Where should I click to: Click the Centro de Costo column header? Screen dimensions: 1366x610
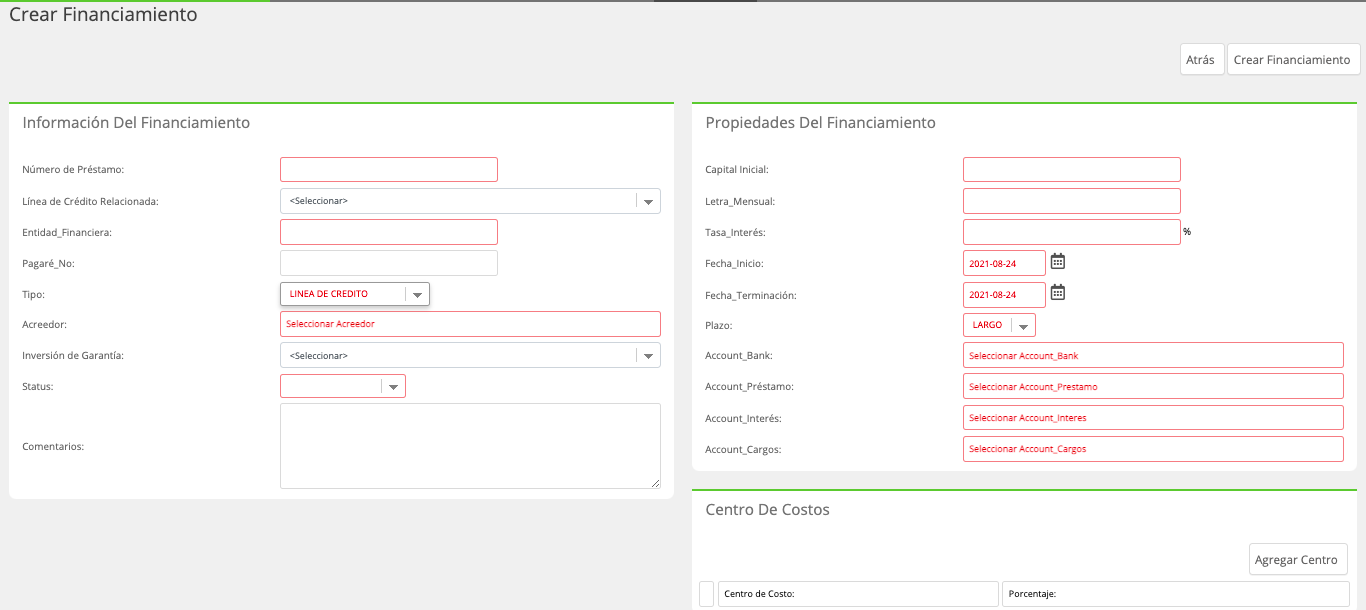(x=858, y=594)
